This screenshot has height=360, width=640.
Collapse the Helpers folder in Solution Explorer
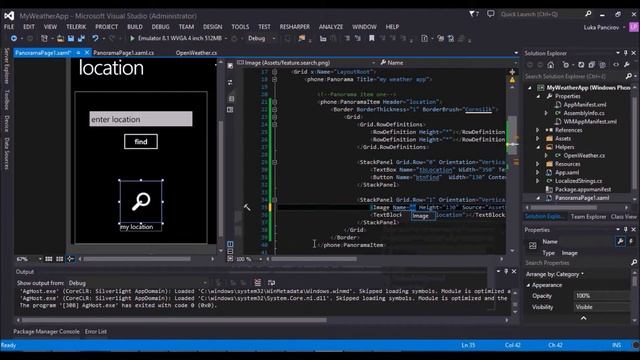pos(538,147)
